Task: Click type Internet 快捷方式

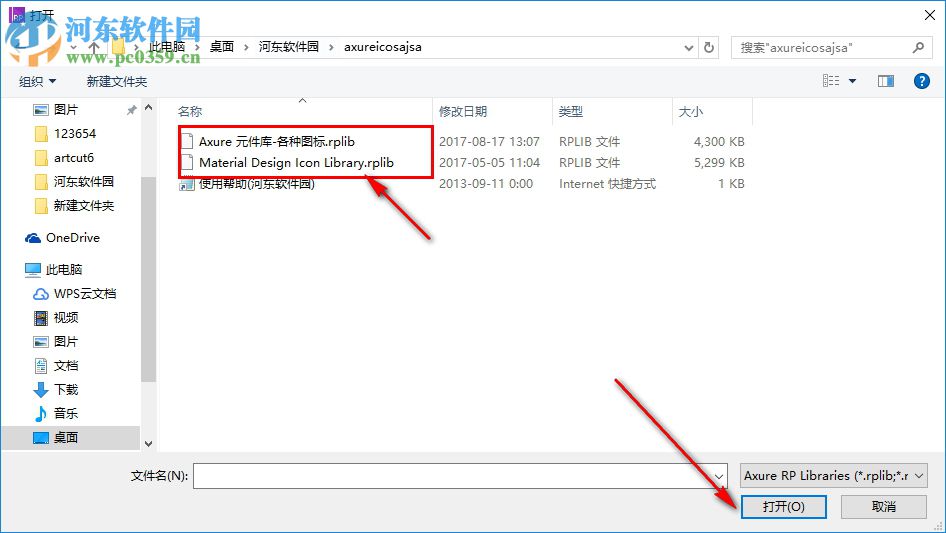Action: pos(607,184)
